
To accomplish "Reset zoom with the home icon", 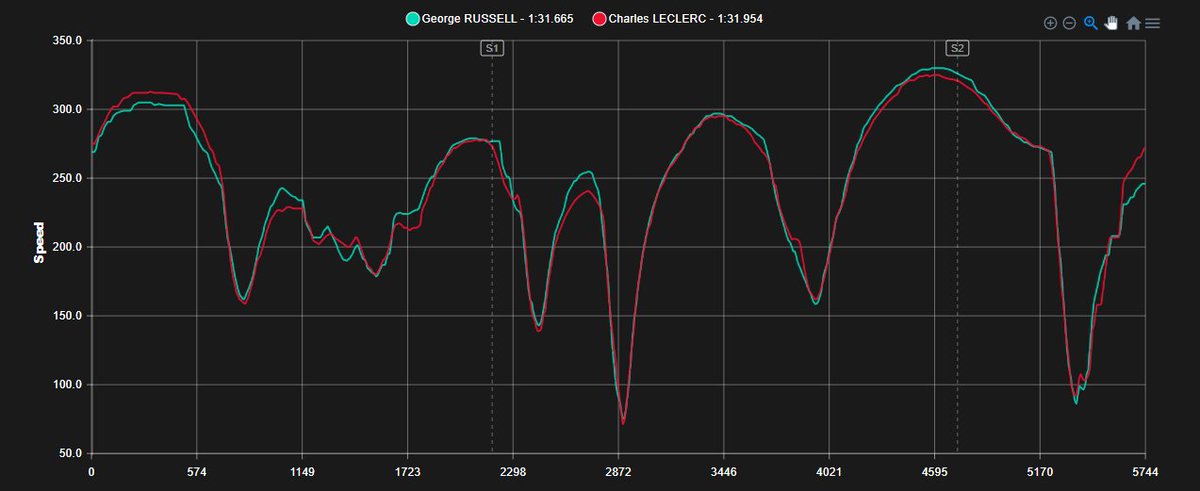I will [x=1133, y=23].
